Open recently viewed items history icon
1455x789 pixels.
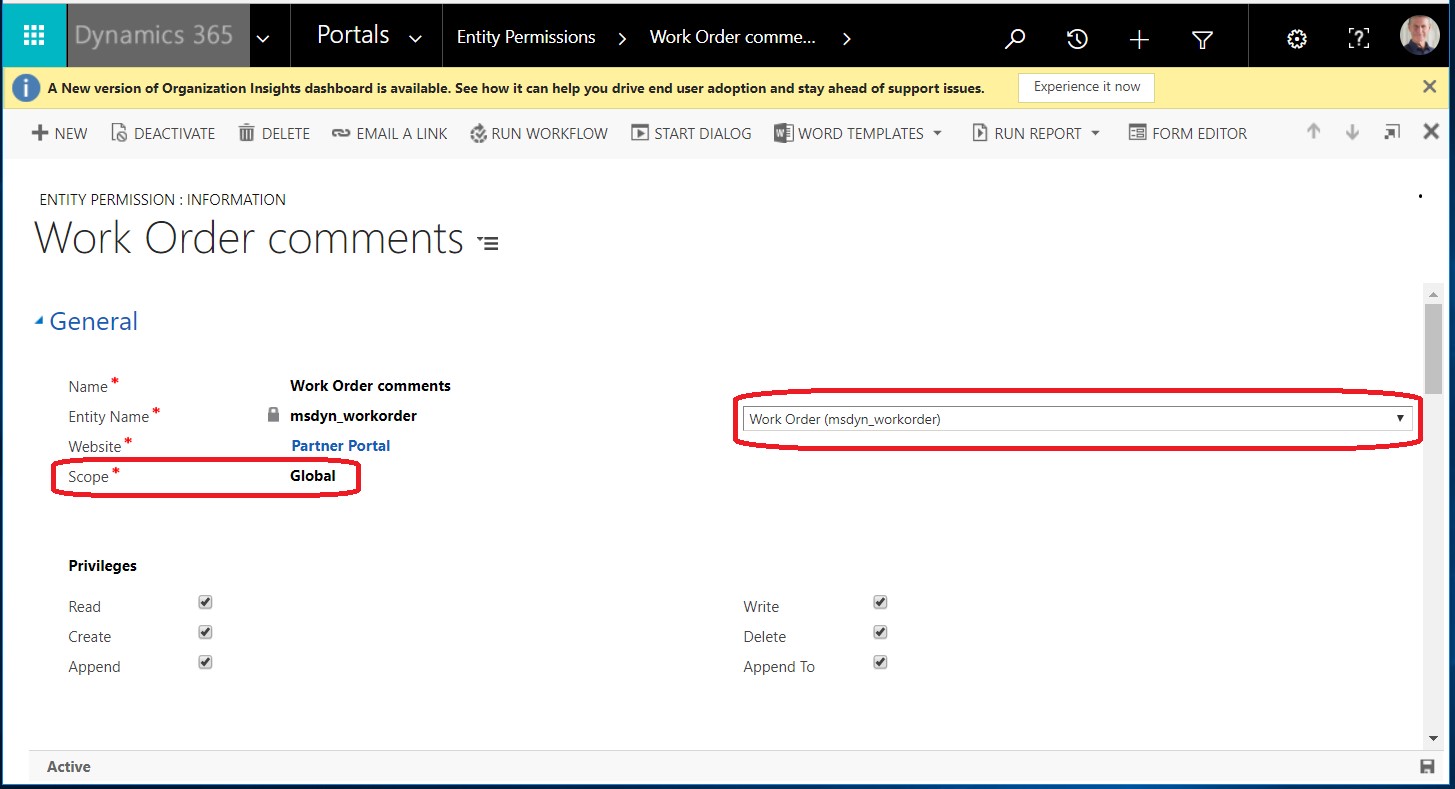tap(1077, 38)
